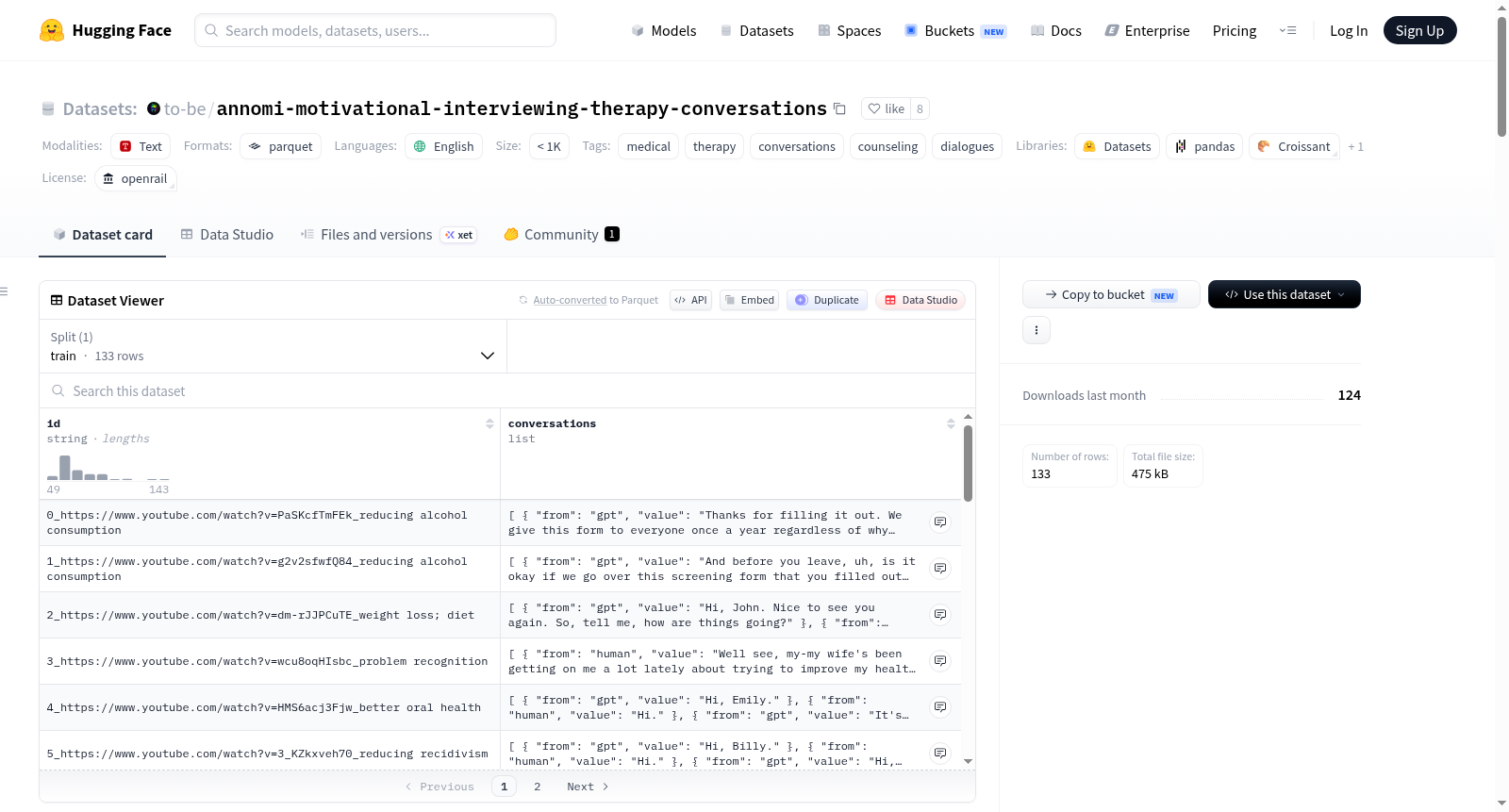The image size is (1509, 812).
Task: Switch to the Dataset card tab
Action: (x=103, y=235)
